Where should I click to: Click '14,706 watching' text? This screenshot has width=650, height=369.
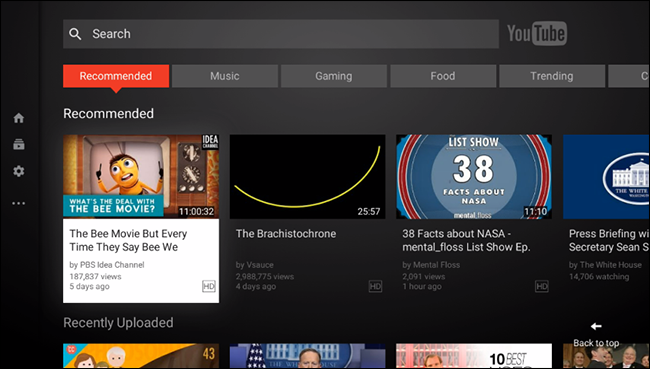[x=599, y=277]
